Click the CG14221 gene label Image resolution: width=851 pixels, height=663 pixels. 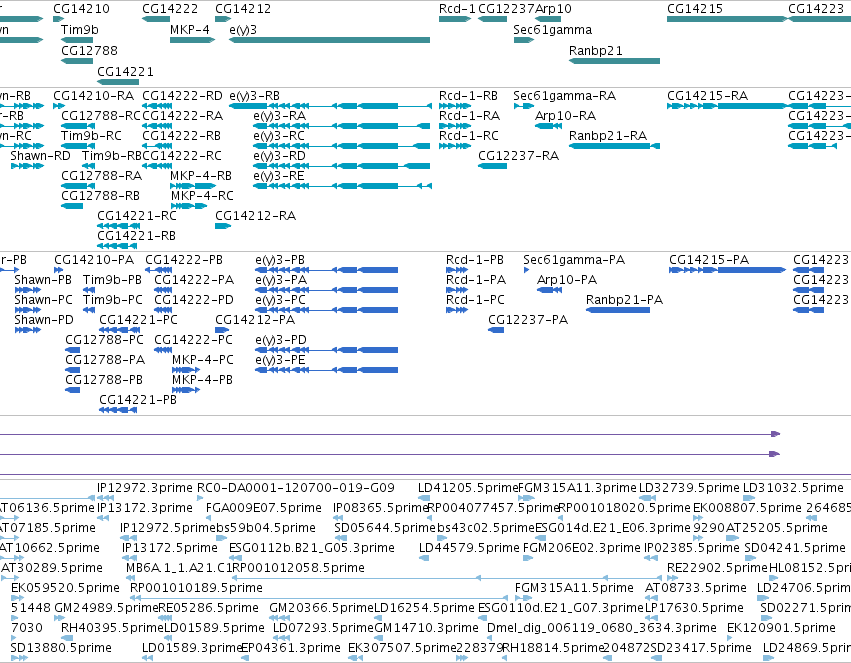[125, 72]
